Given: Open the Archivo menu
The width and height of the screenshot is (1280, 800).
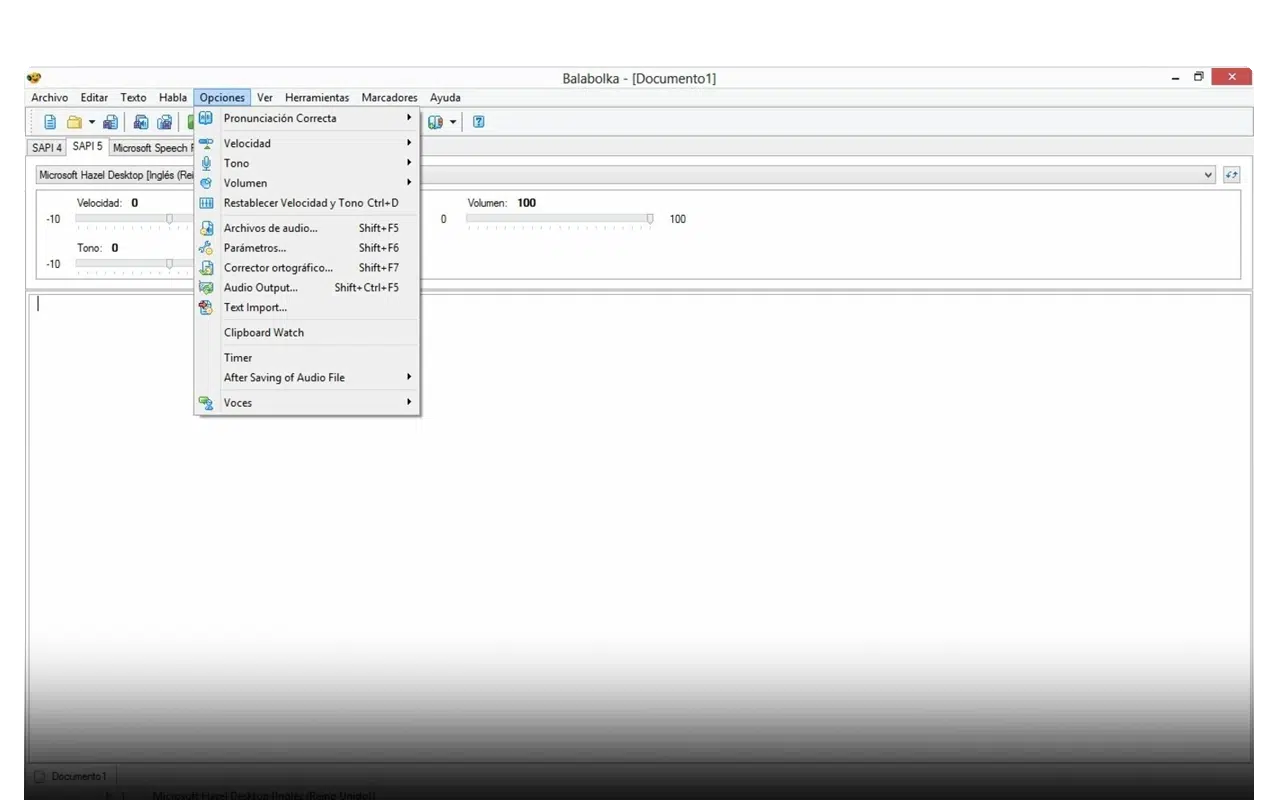Looking at the screenshot, I should coord(50,98).
